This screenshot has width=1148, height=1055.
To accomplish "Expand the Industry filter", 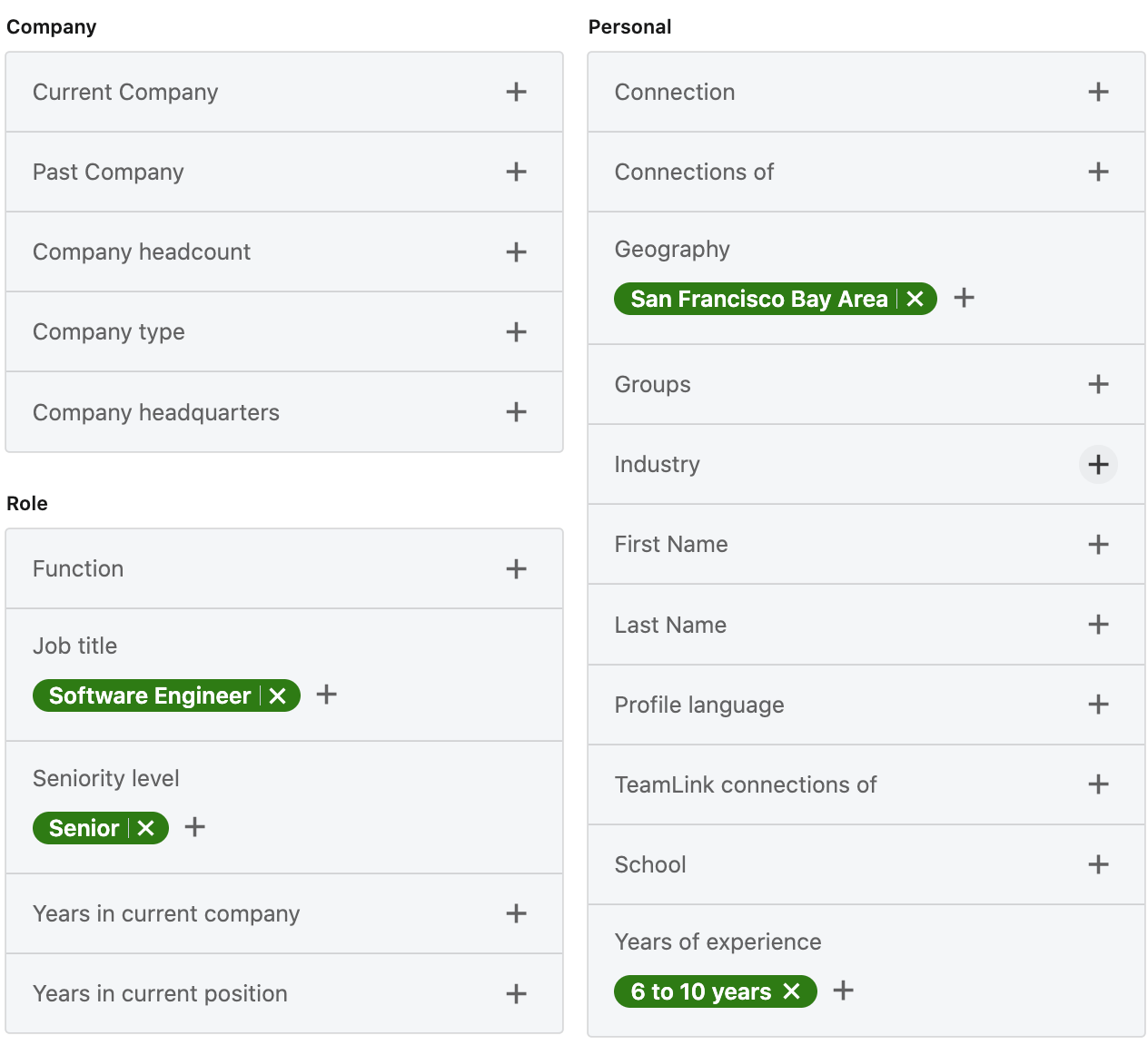I will click(x=1097, y=465).
